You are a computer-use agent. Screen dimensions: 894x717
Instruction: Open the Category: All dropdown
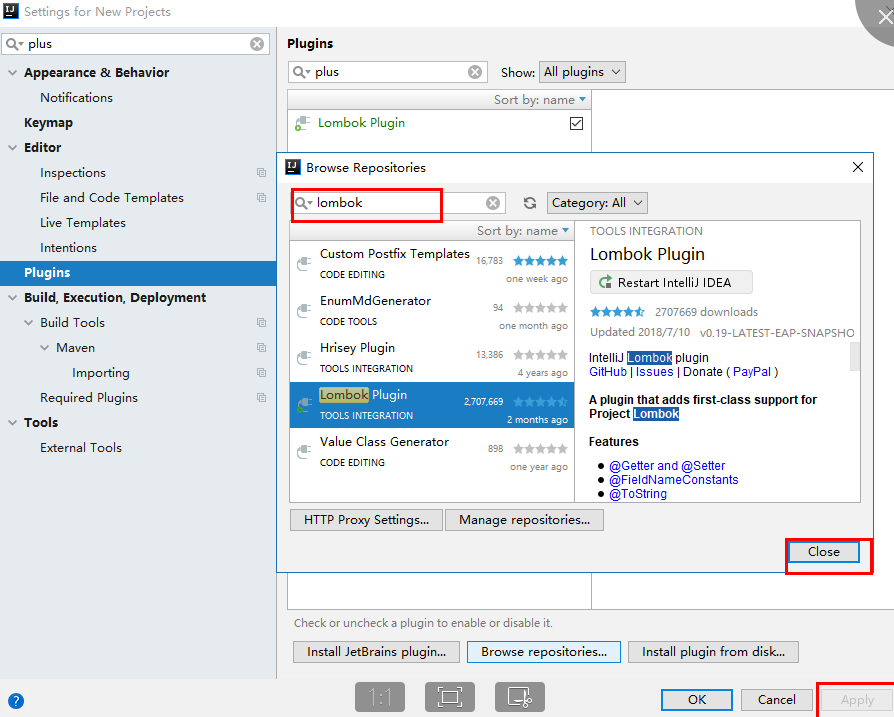[597, 203]
